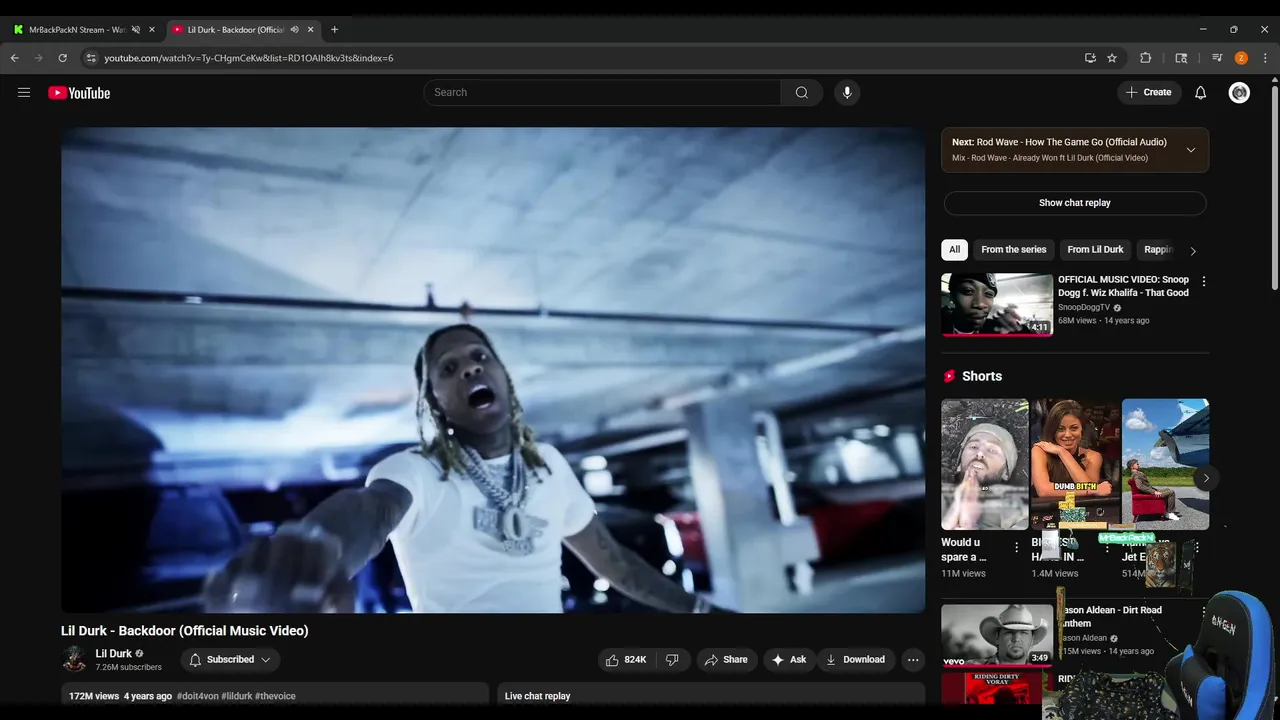Open Lil Durk channel avatar
Image resolution: width=1280 pixels, height=720 pixels.
tap(74, 659)
